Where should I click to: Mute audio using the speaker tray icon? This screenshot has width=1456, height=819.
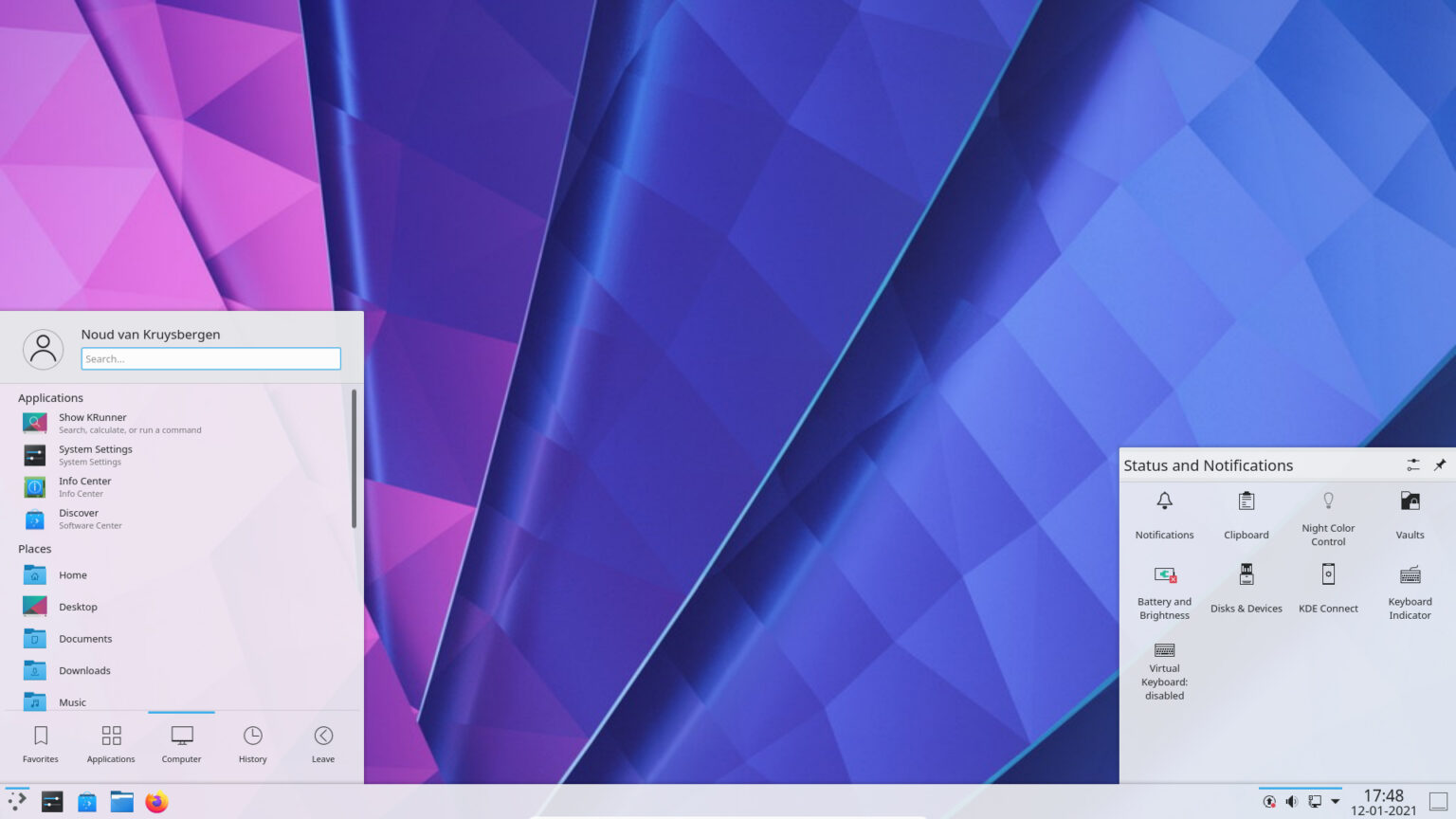click(1292, 801)
